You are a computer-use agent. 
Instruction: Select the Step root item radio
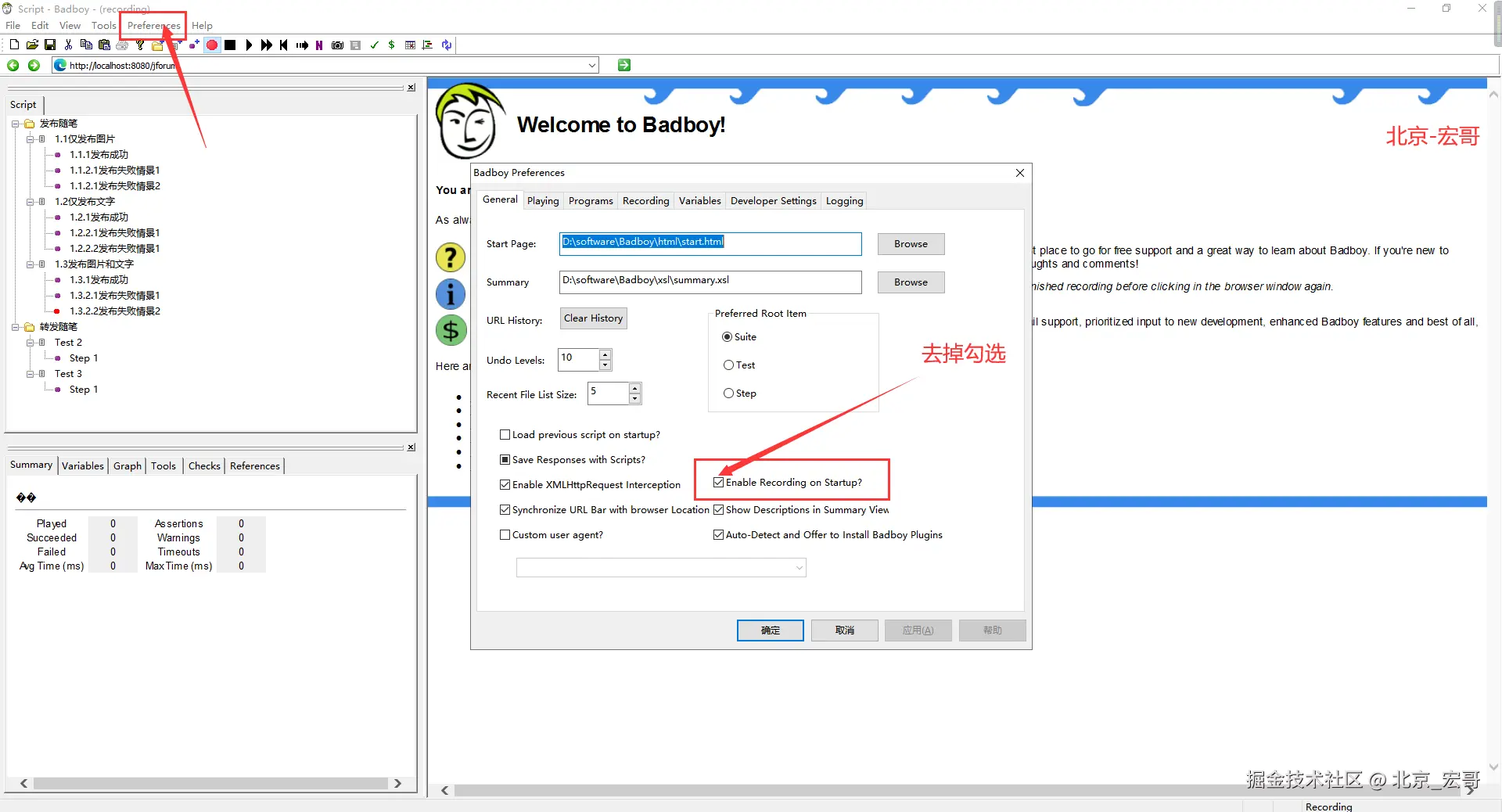(x=728, y=393)
